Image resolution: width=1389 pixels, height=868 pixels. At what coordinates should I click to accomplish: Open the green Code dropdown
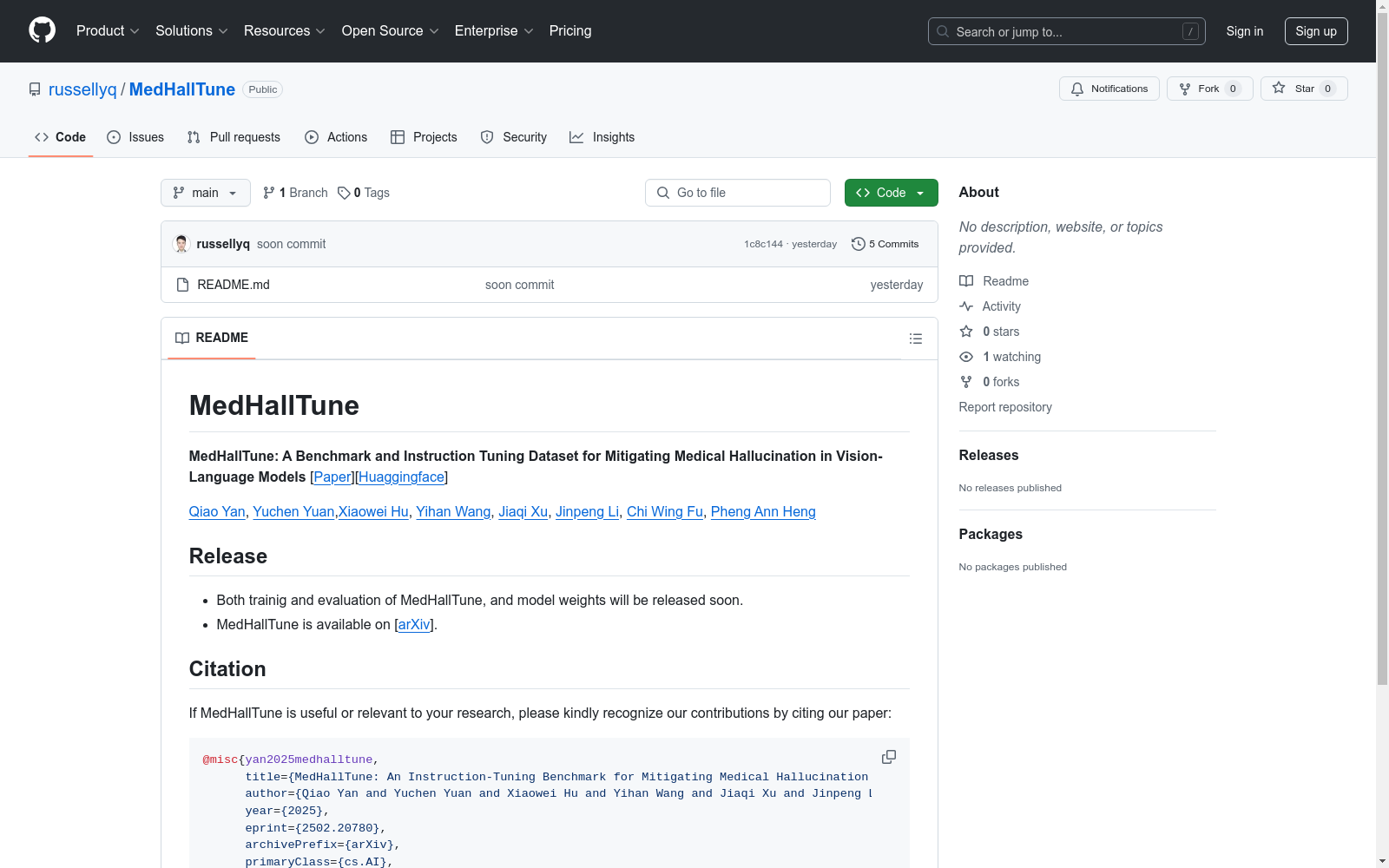(x=892, y=193)
